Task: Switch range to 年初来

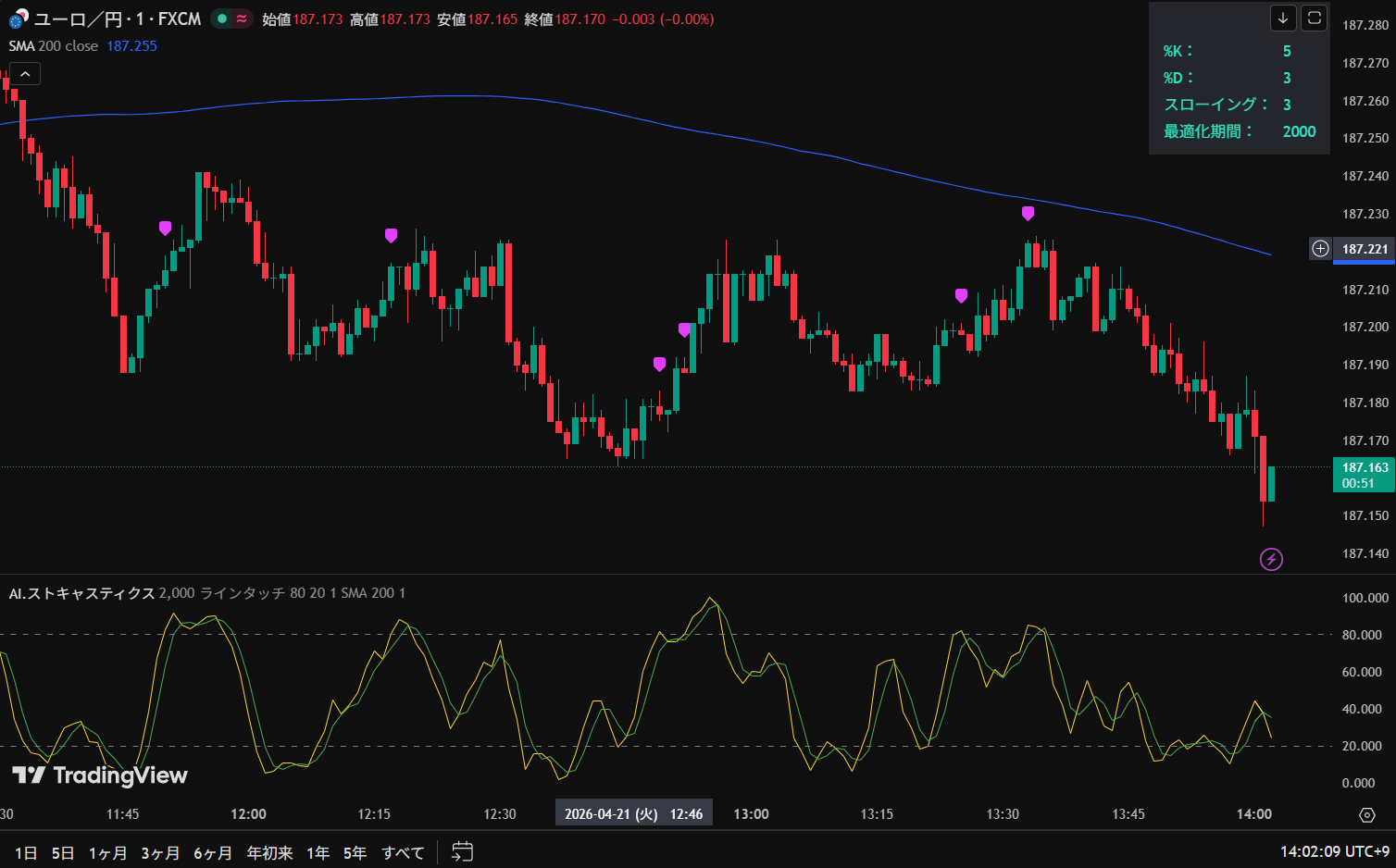Action: (x=269, y=852)
